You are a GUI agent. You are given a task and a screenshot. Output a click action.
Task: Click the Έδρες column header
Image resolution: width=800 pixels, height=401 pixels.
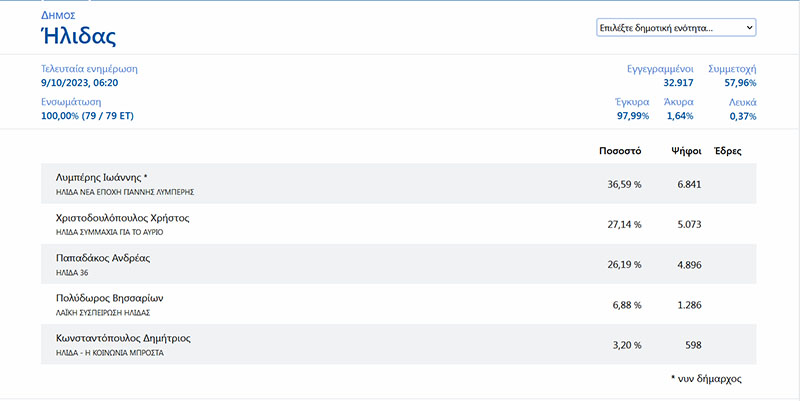pyautogui.click(x=727, y=151)
